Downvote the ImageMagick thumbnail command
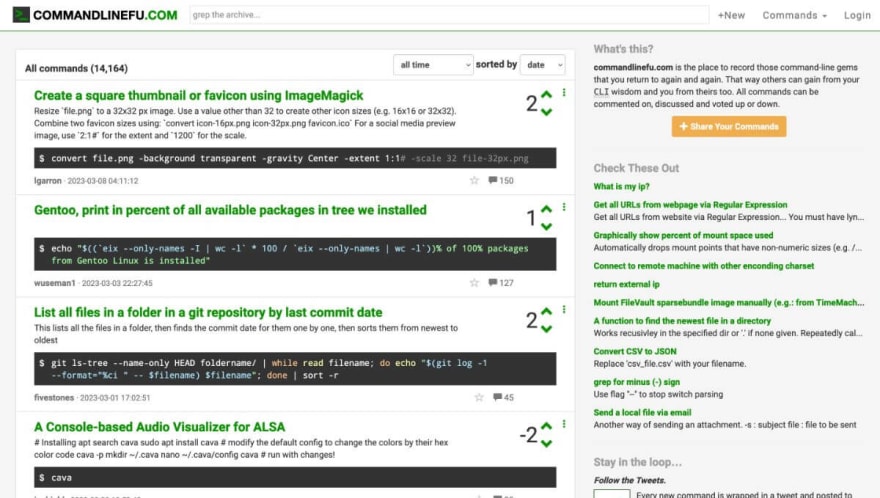 (547, 112)
